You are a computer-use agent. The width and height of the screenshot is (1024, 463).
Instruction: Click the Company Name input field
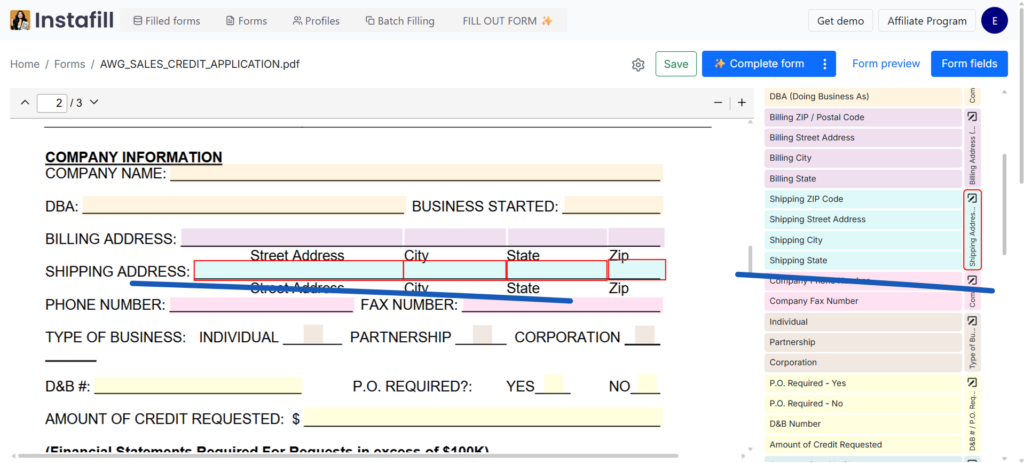(x=415, y=172)
